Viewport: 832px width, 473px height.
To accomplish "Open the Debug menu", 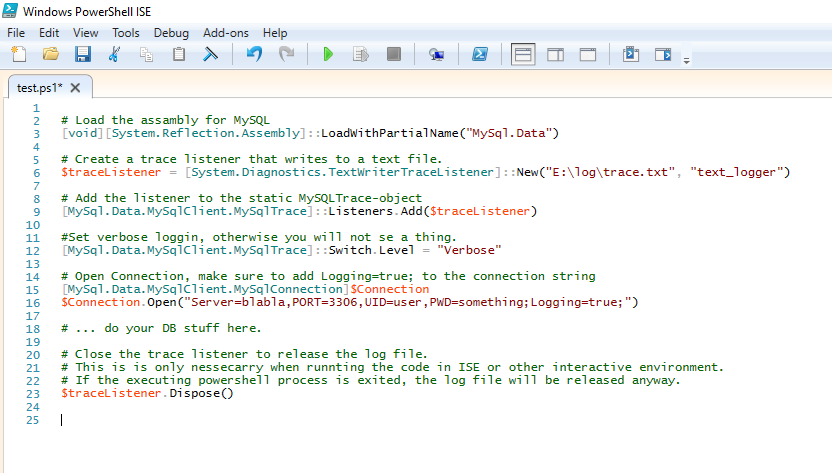I will 171,33.
